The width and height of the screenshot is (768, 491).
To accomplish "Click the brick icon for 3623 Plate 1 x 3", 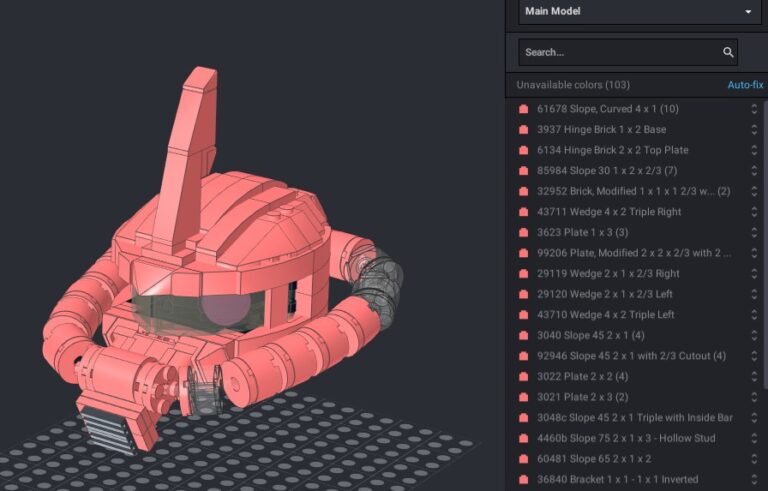I will [x=524, y=232].
